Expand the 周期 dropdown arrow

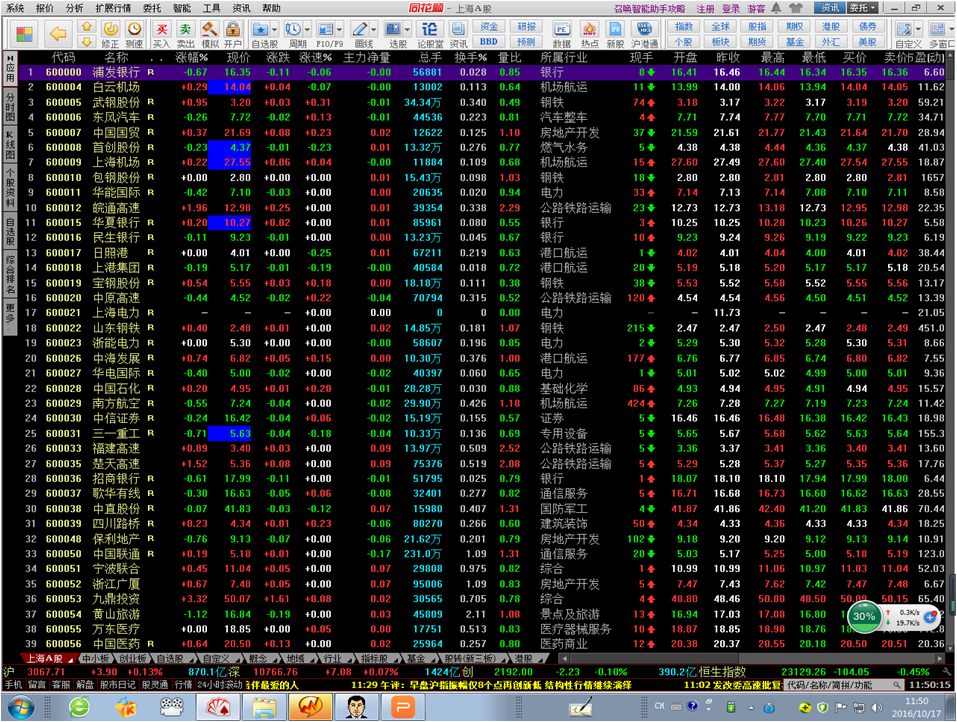(x=307, y=29)
